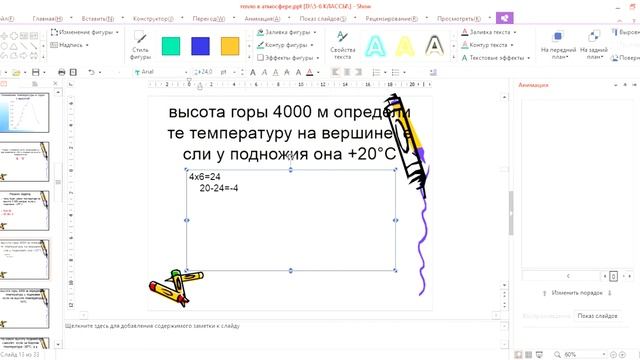This screenshot has width=640, height=360.
Task: Click the bulleted list icon
Action: click(x=395, y=72)
